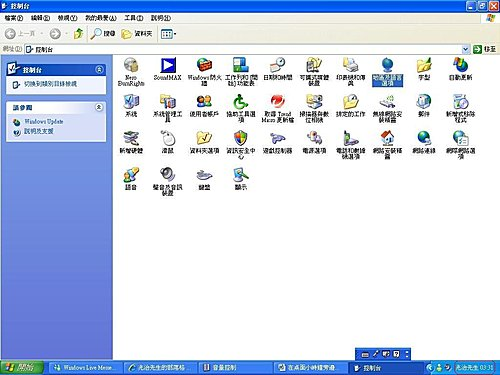The width and height of the screenshot is (500, 375).
Task: Open the 說明(H) Help menu
Action: (x=161, y=18)
